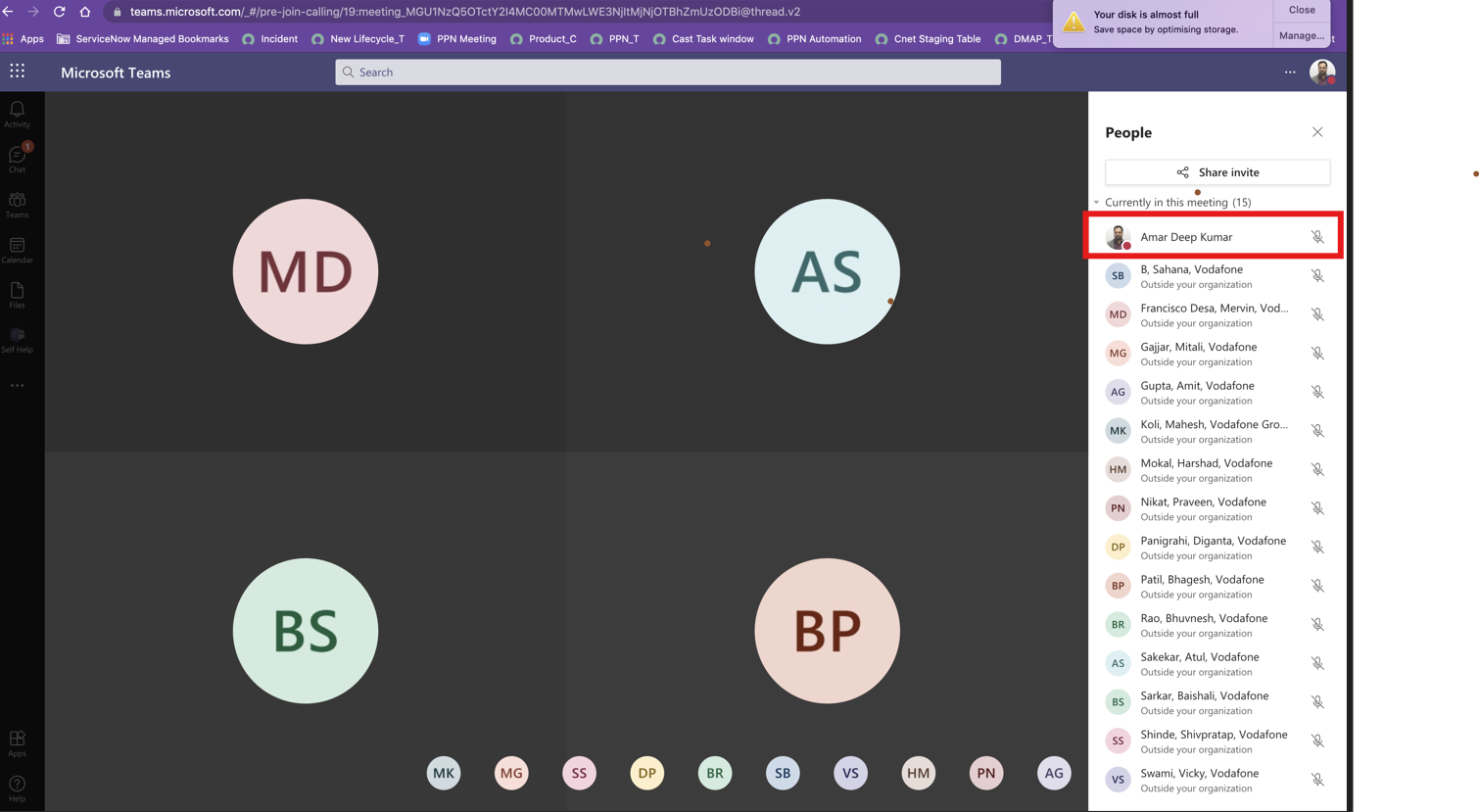Click the DP avatar in bottom strip
The height and width of the screenshot is (812, 1479).
coord(647,773)
